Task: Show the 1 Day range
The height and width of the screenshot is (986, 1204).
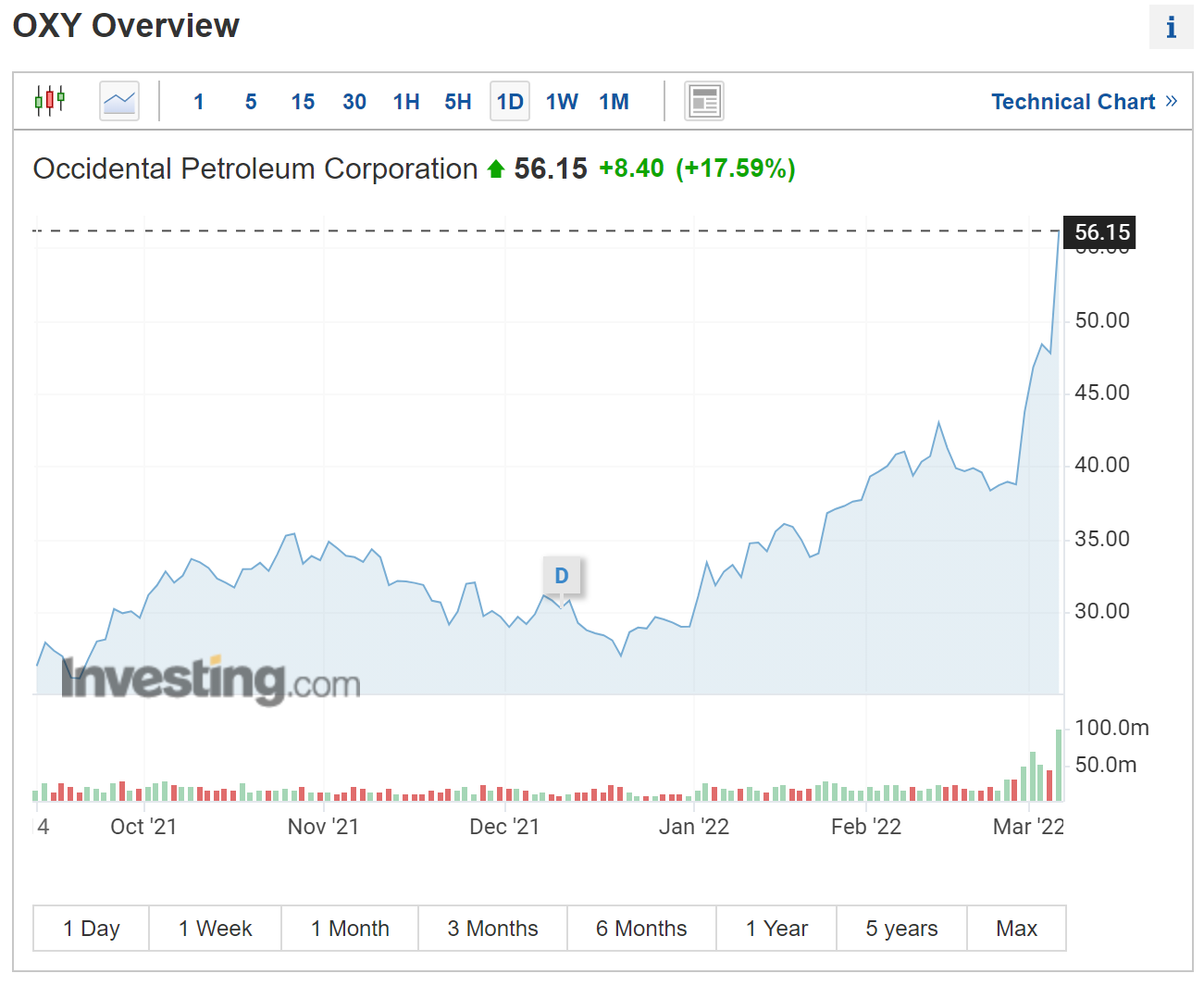Action: 92,929
